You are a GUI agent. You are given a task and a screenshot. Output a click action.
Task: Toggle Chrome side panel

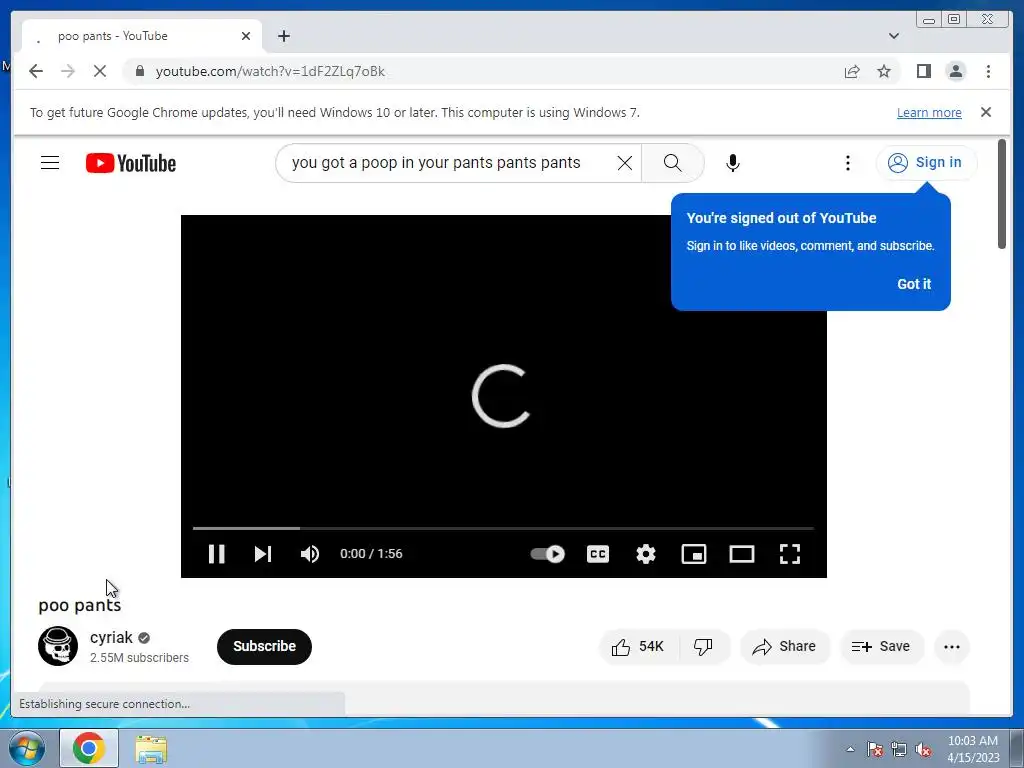pos(923,71)
